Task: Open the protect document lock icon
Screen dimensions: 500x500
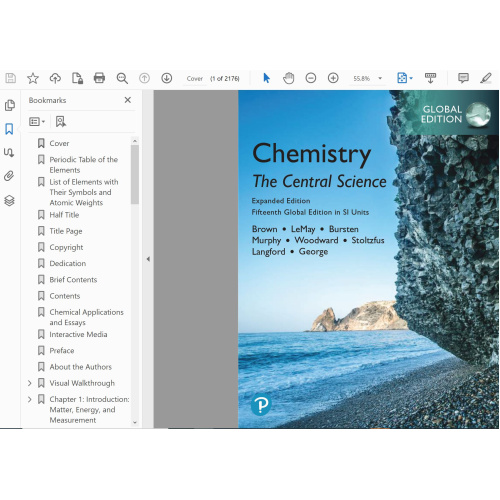Action: 77,78
